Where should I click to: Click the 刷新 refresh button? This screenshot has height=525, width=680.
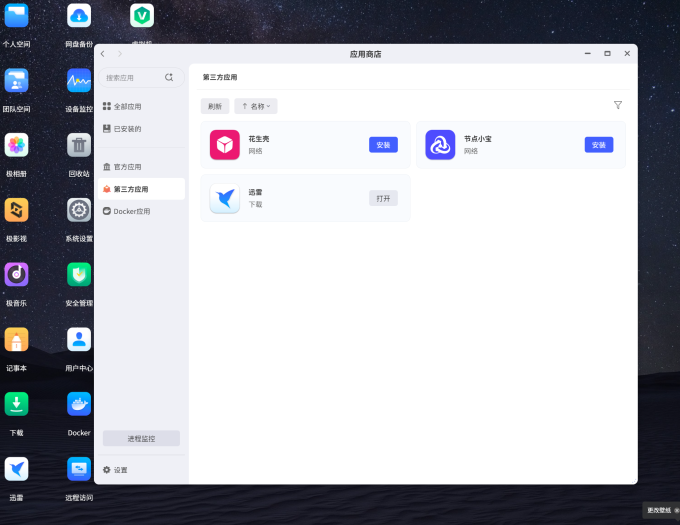click(215, 106)
